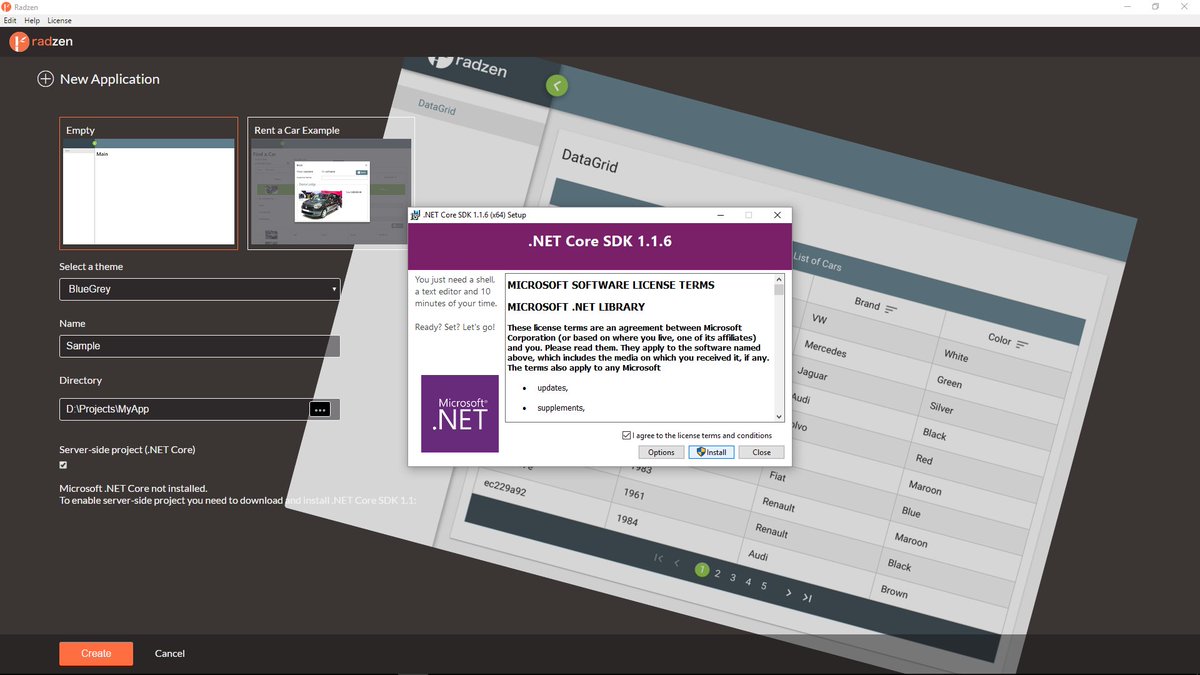Click the Cancel button
The width and height of the screenshot is (1200, 675).
(170, 653)
